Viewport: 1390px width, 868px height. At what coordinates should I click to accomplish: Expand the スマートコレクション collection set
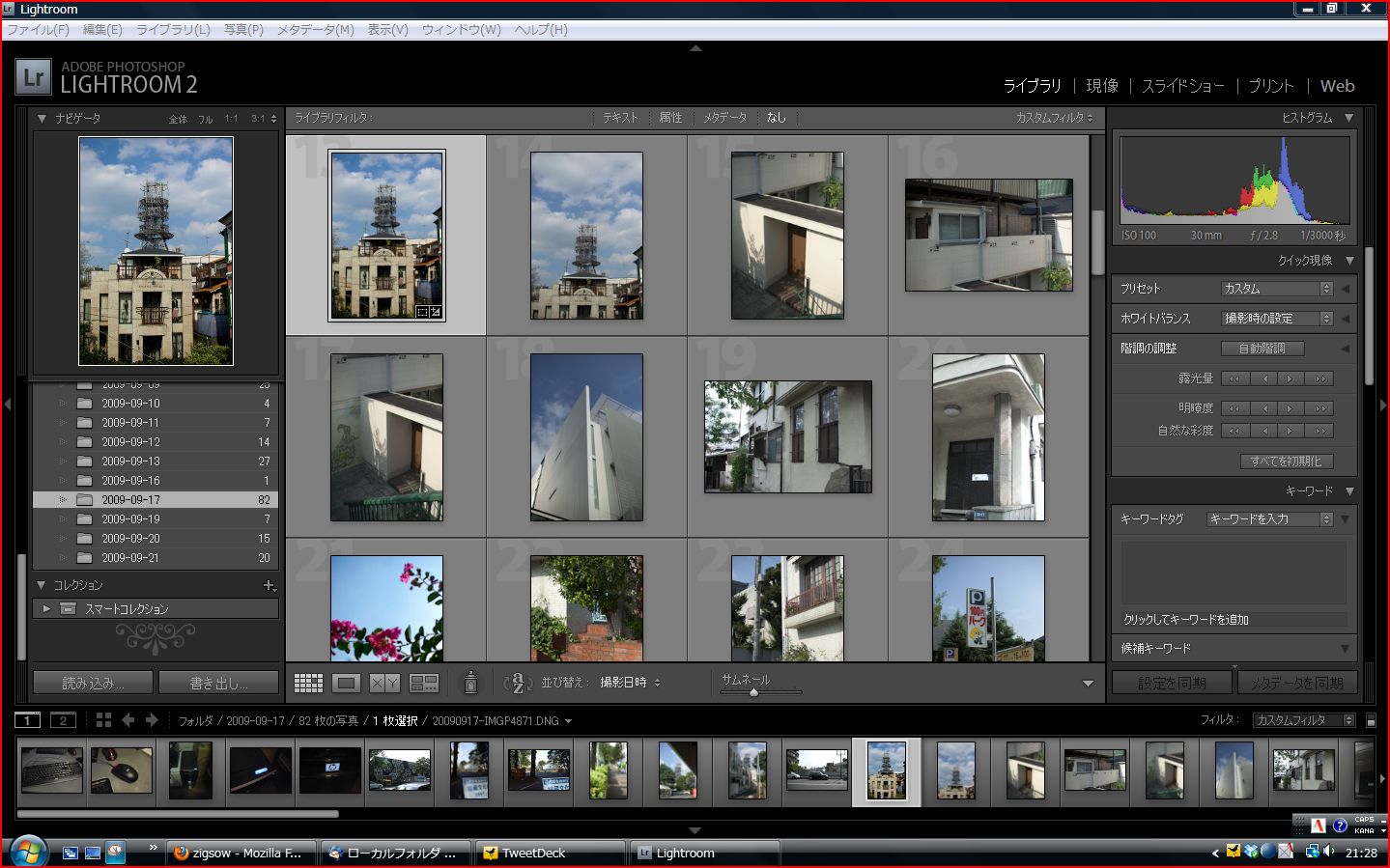(x=45, y=609)
